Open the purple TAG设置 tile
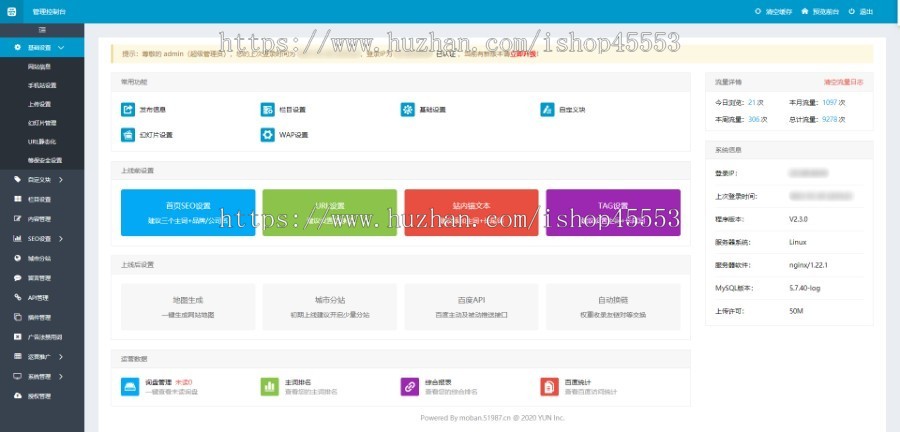 point(613,212)
